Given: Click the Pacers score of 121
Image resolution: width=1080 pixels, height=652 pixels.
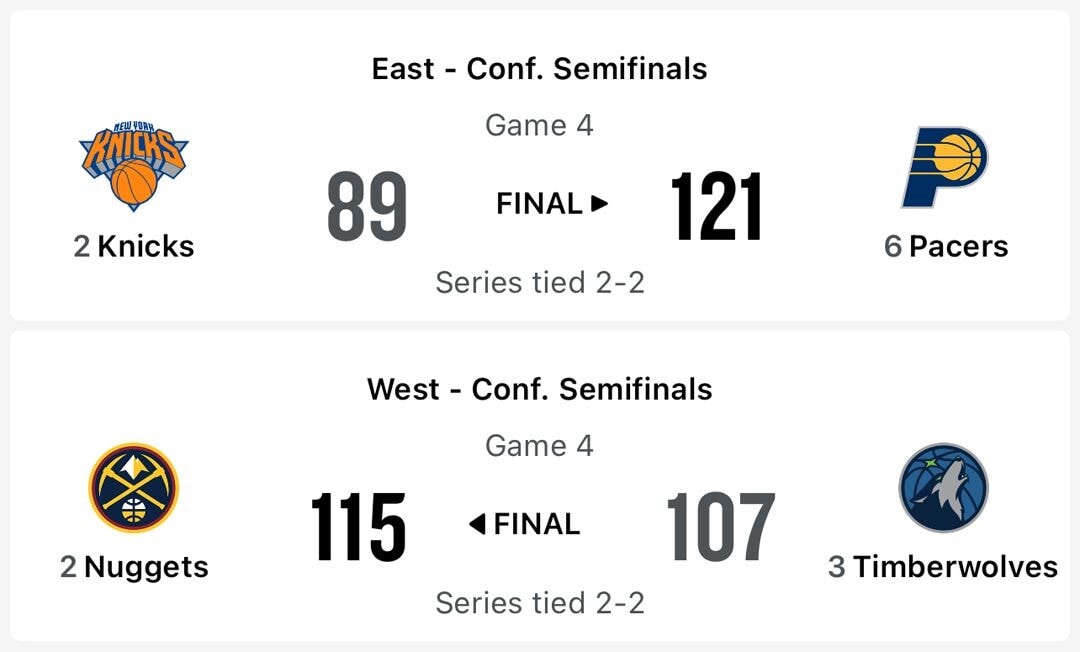Looking at the screenshot, I should coord(716,206).
